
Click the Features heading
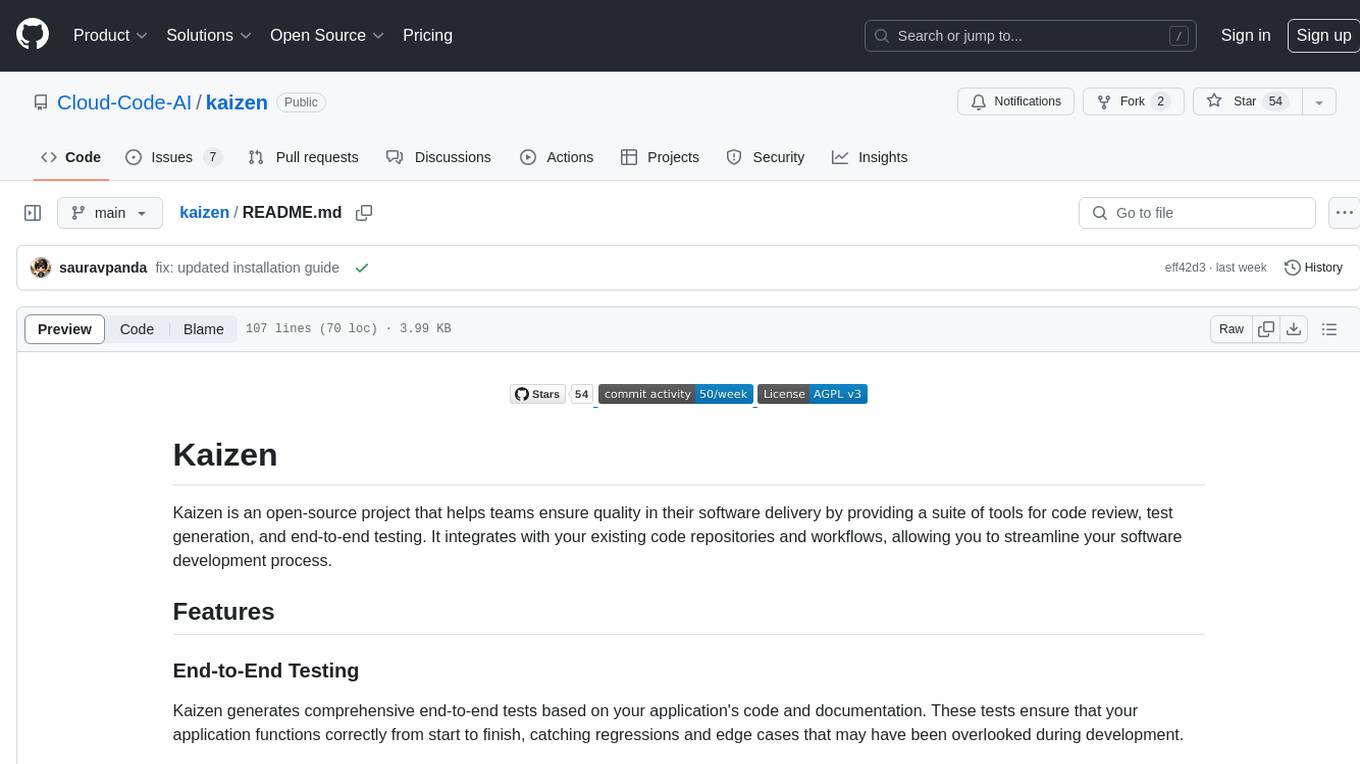click(224, 611)
